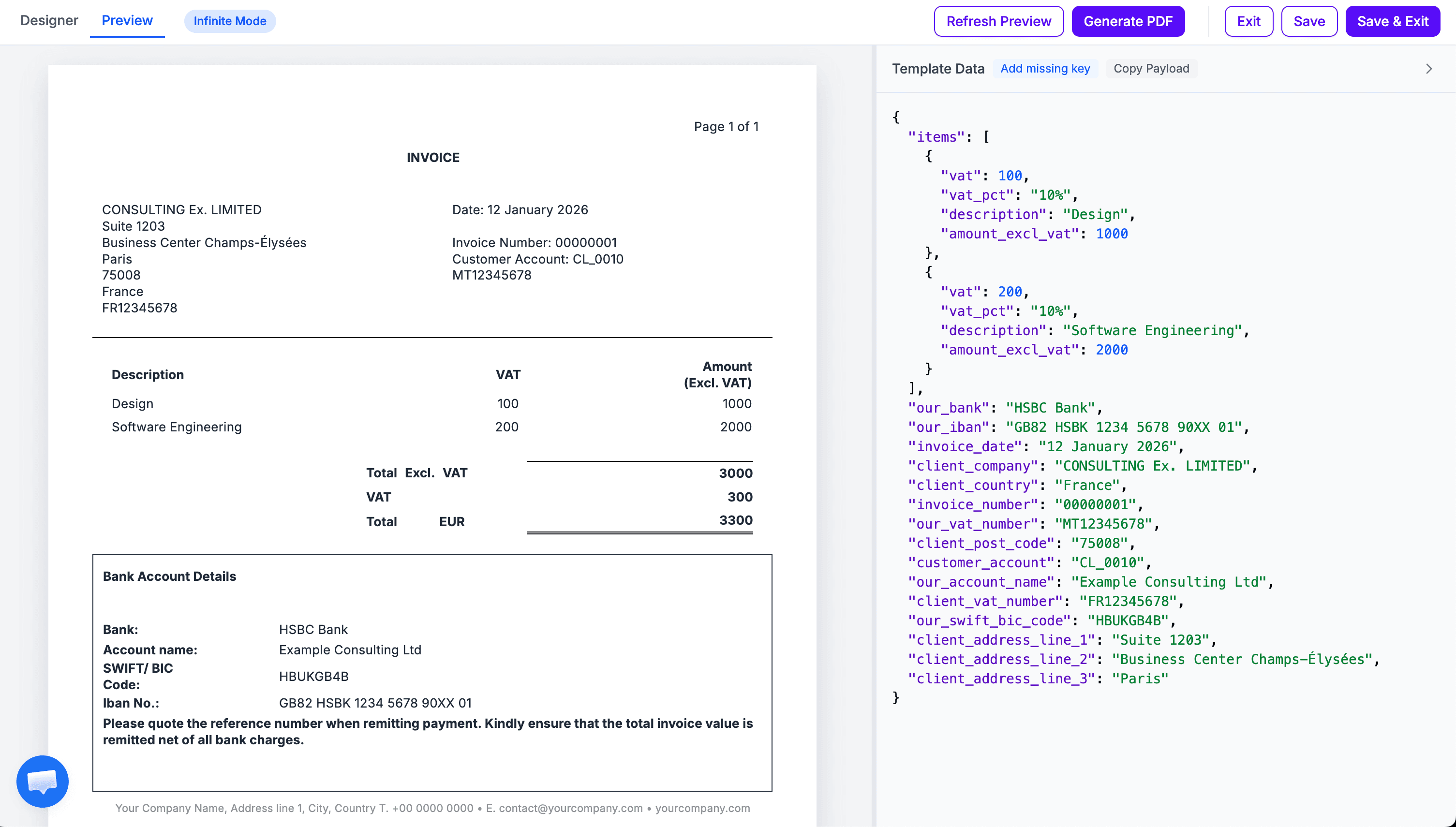Click Add missing key

pyautogui.click(x=1045, y=68)
